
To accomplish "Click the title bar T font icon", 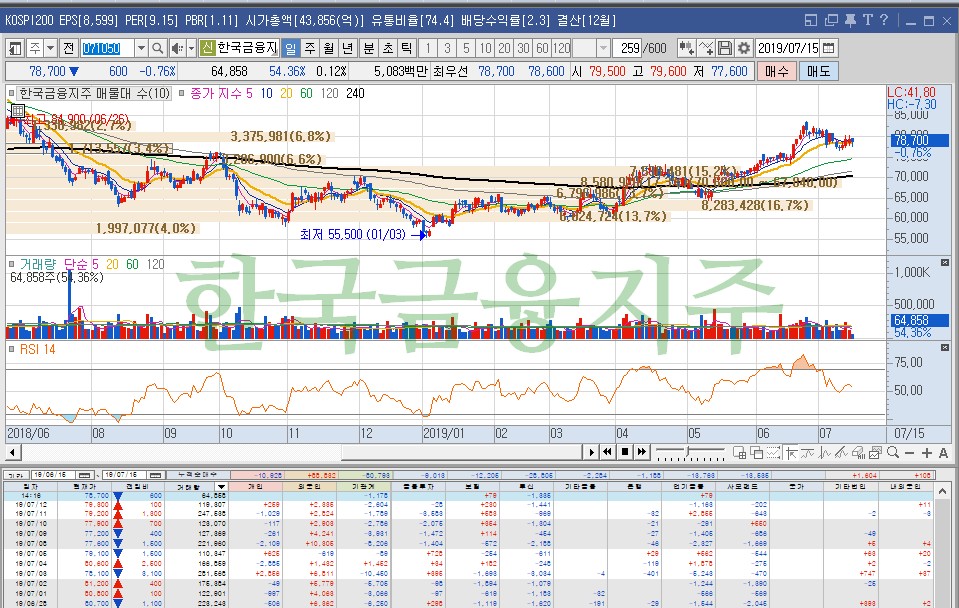I will [x=867, y=20].
